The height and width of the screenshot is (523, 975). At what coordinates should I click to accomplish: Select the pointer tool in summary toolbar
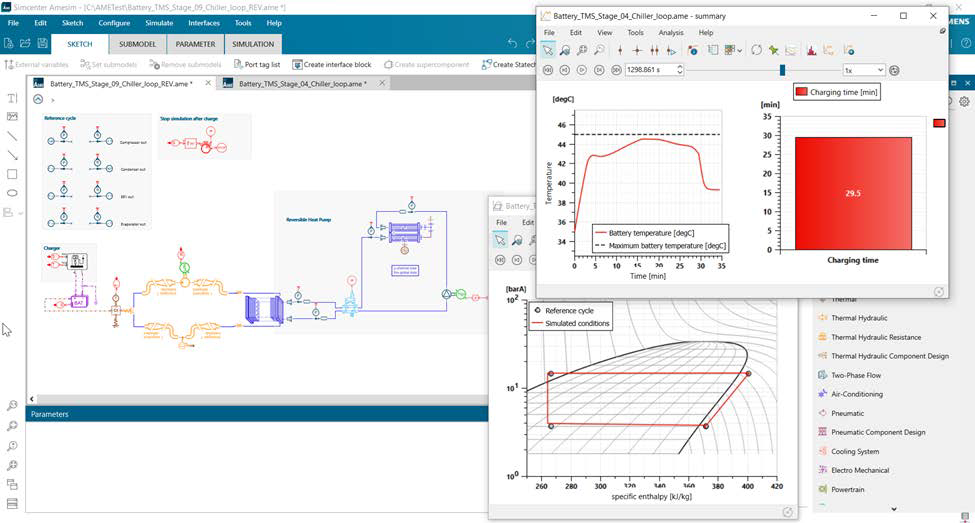click(x=549, y=50)
